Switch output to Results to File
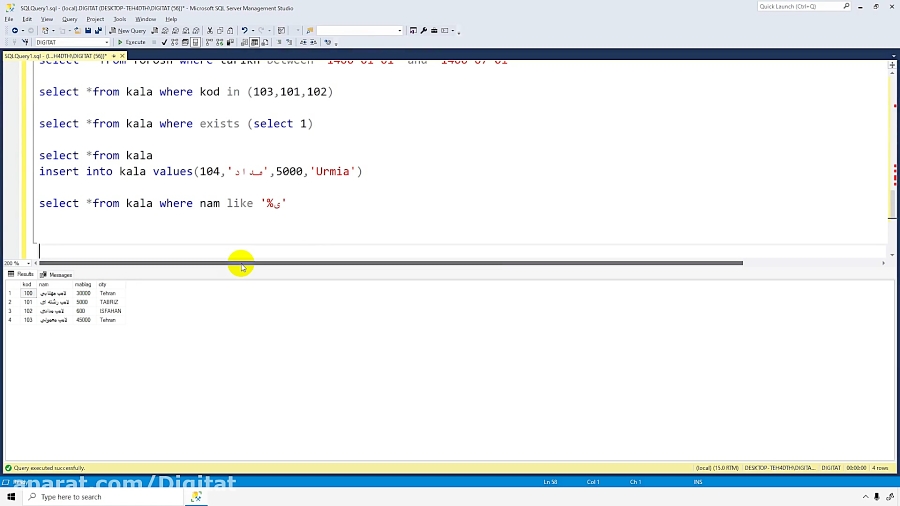 (x=265, y=42)
